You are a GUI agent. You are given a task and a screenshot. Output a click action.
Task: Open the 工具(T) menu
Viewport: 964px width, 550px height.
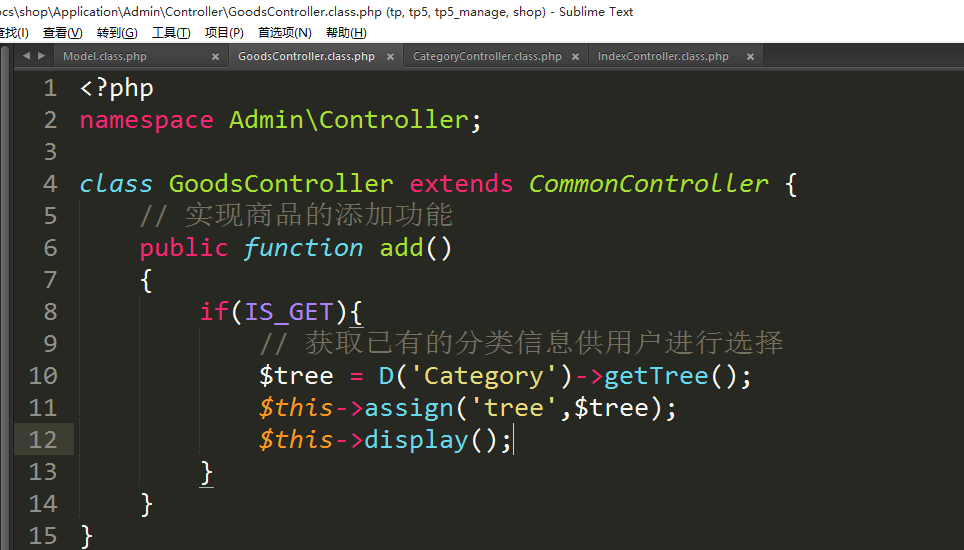tap(171, 33)
